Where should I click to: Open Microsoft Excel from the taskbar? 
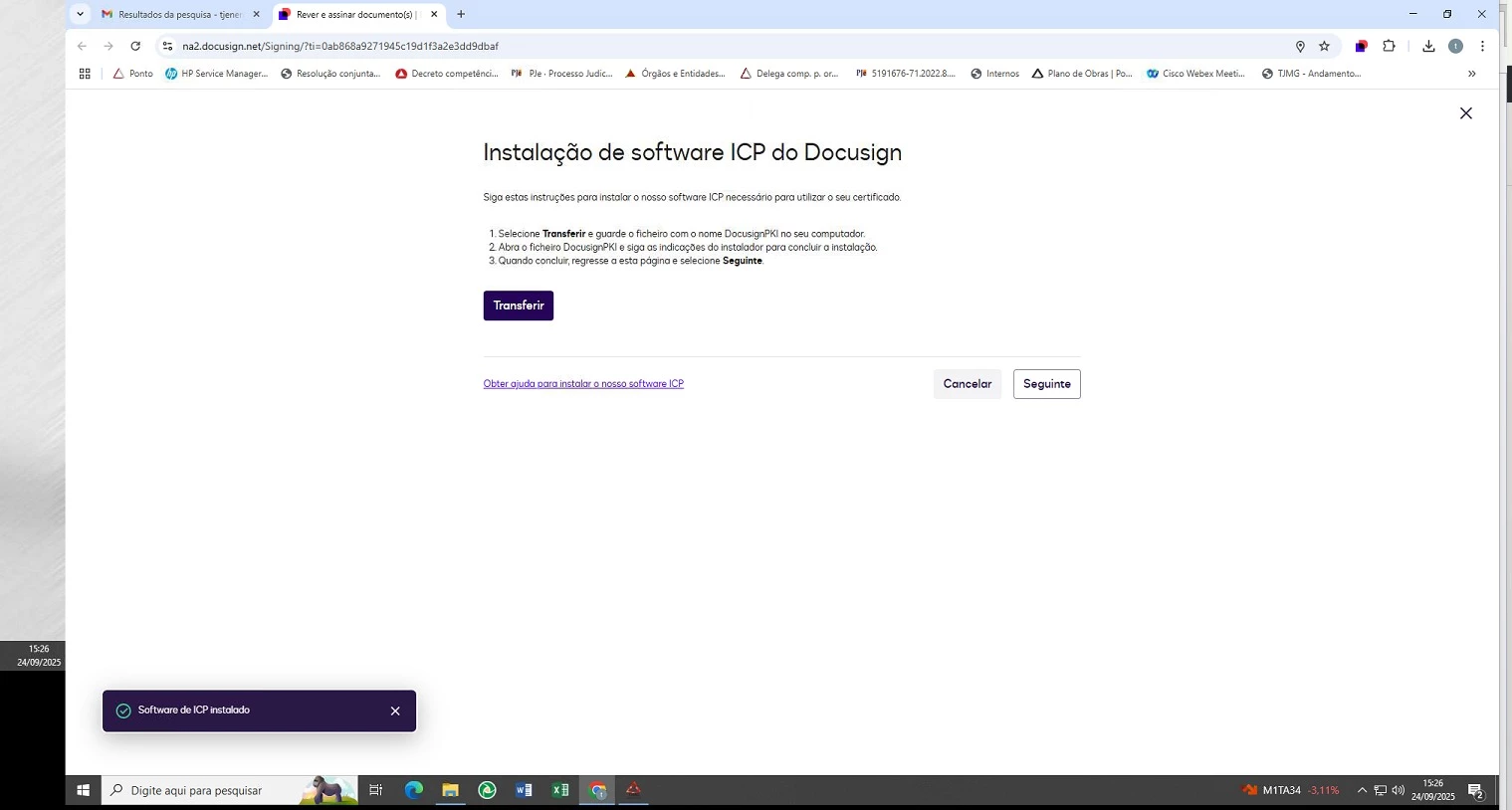click(x=560, y=790)
